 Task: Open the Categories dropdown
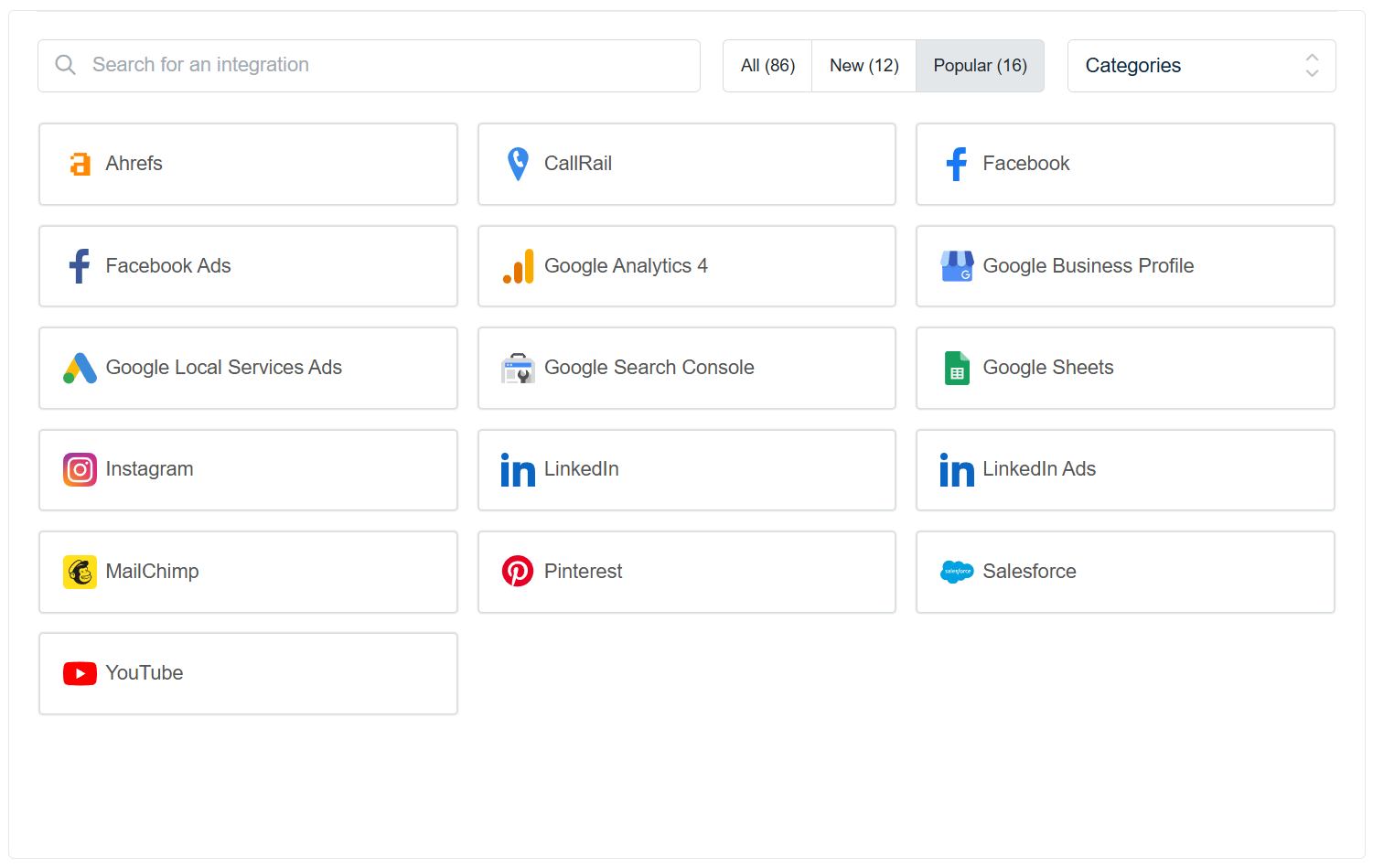point(1202,66)
